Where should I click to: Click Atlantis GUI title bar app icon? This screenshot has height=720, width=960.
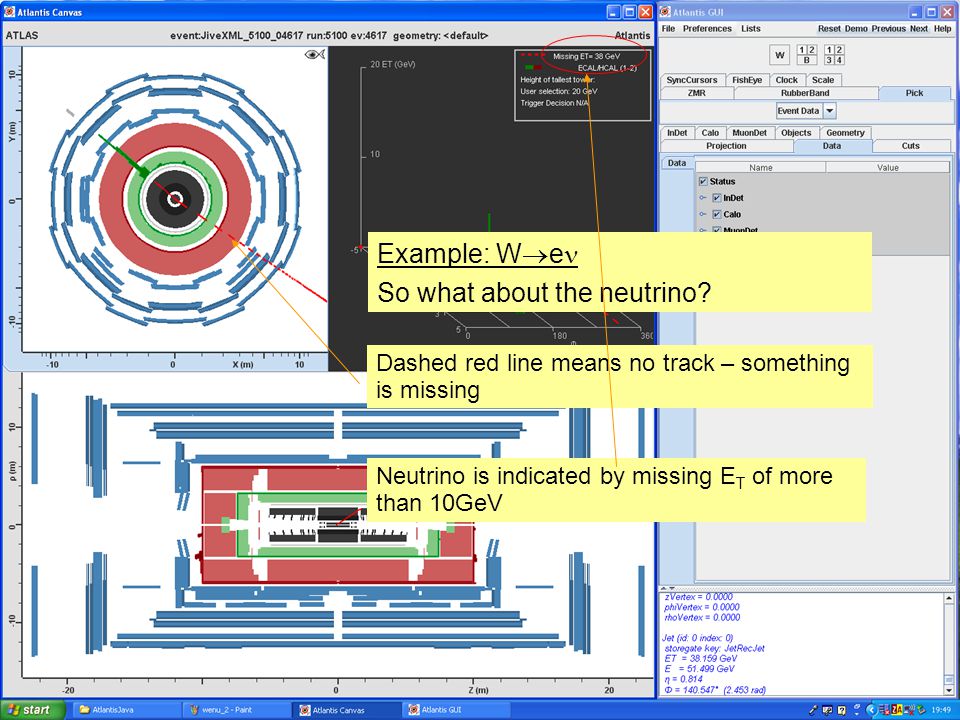coord(666,12)
